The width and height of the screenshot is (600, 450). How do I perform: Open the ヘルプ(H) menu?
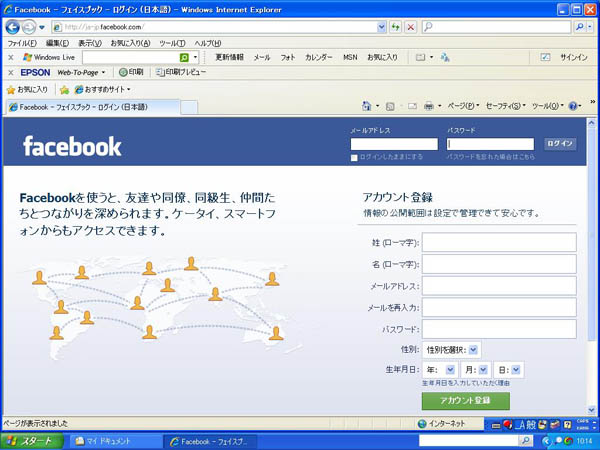[x=207, y=43]
